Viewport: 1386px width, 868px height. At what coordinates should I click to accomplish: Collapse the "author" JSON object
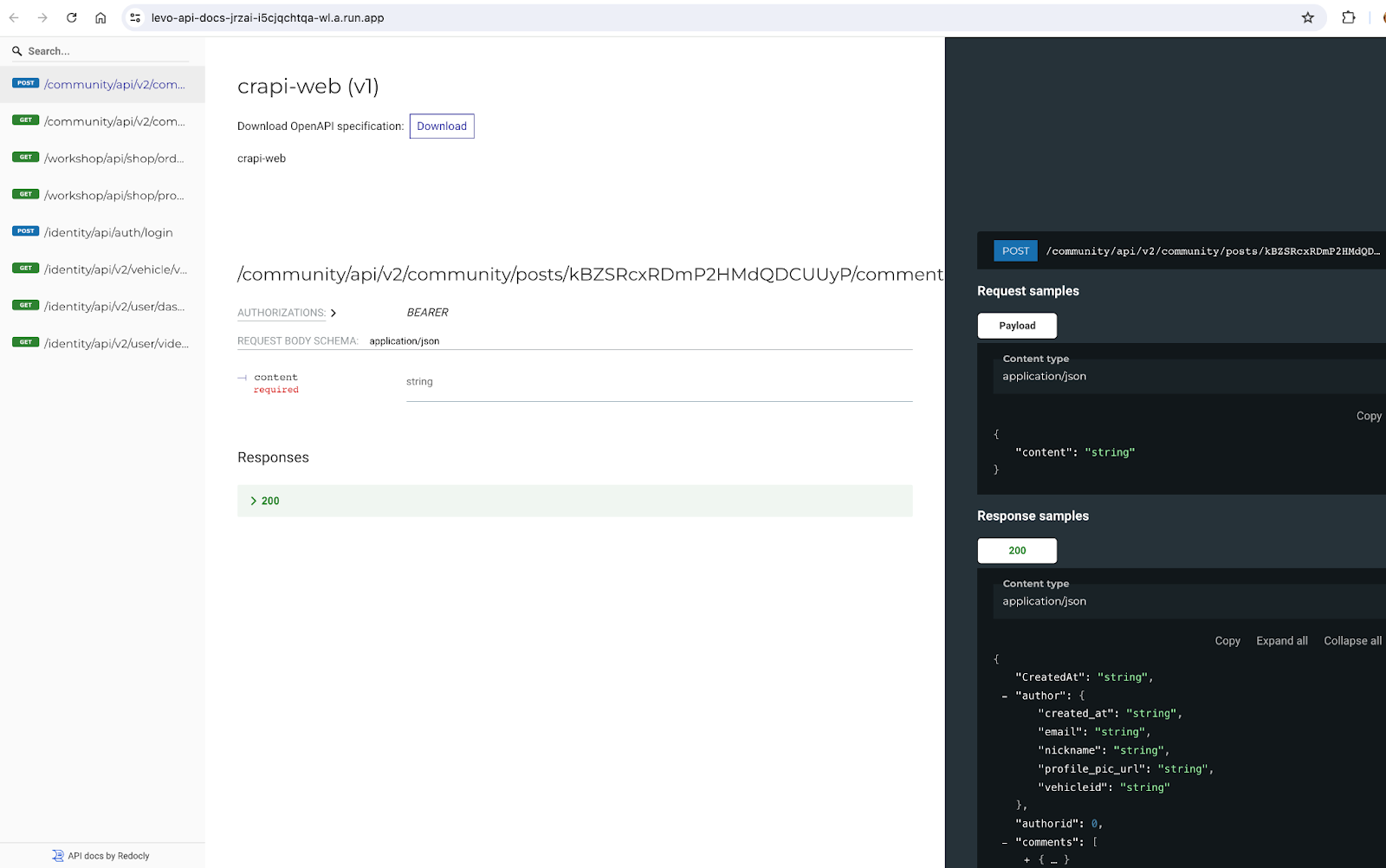(1005, 696)
